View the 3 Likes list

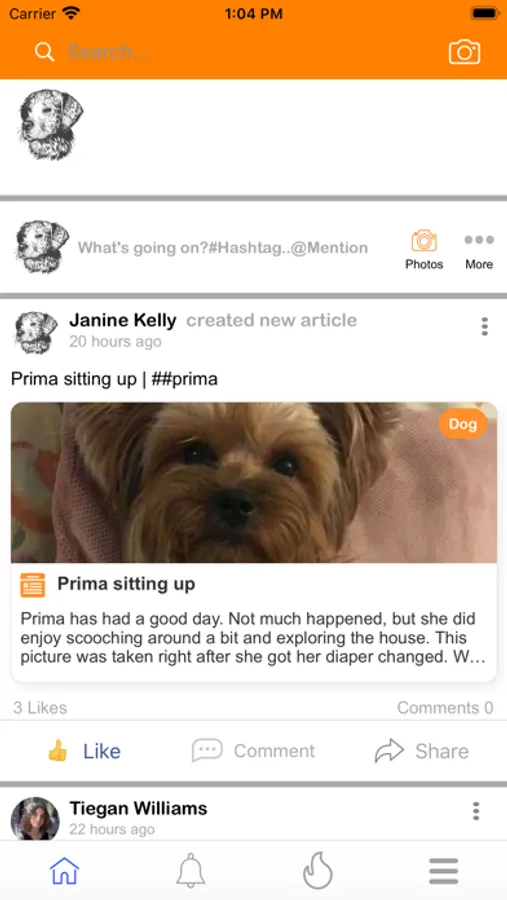[x=40, y=708]
